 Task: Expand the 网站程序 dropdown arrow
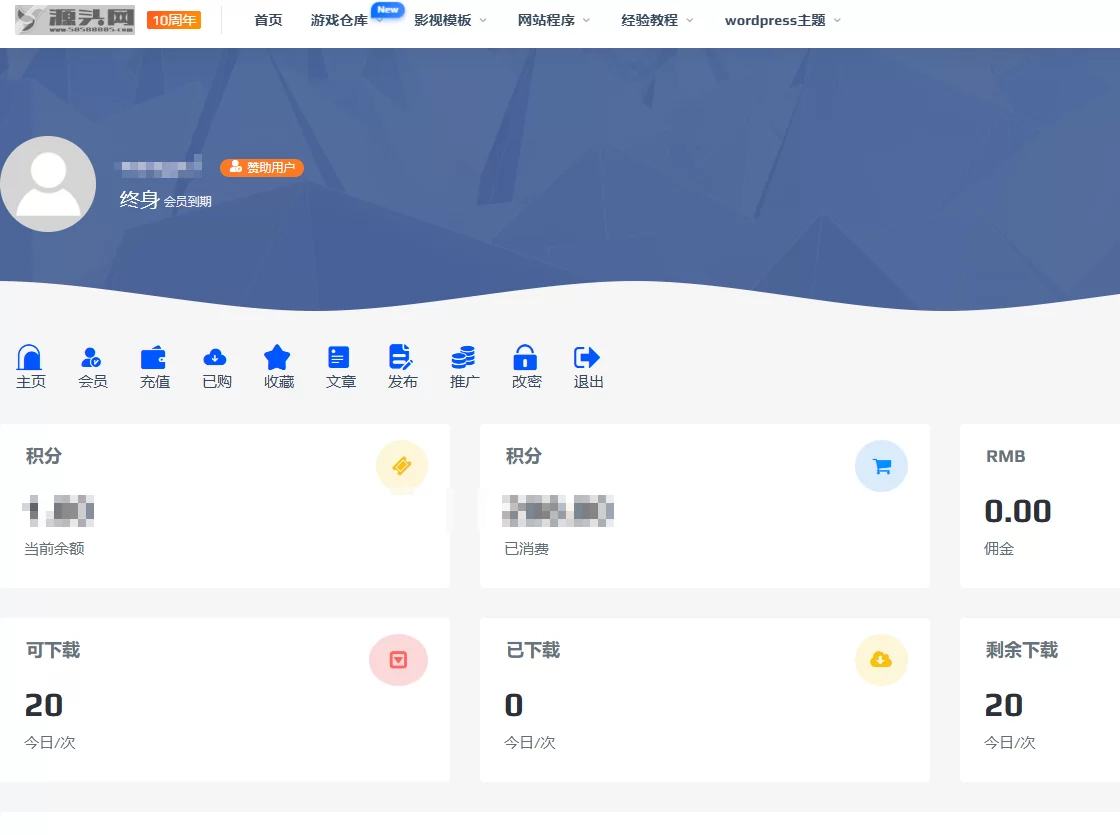(586, 21)
